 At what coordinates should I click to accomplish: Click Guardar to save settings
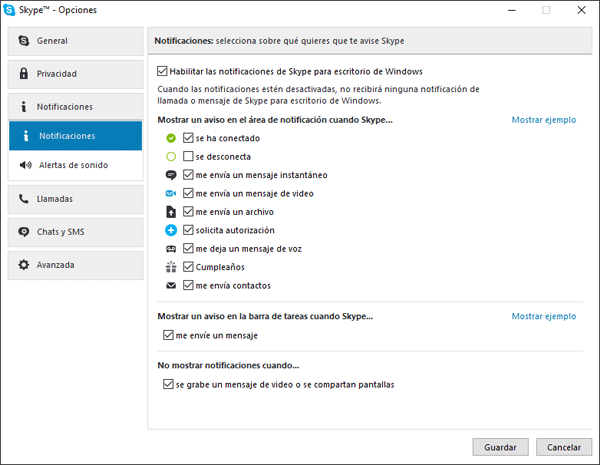[x=500, y=447]
